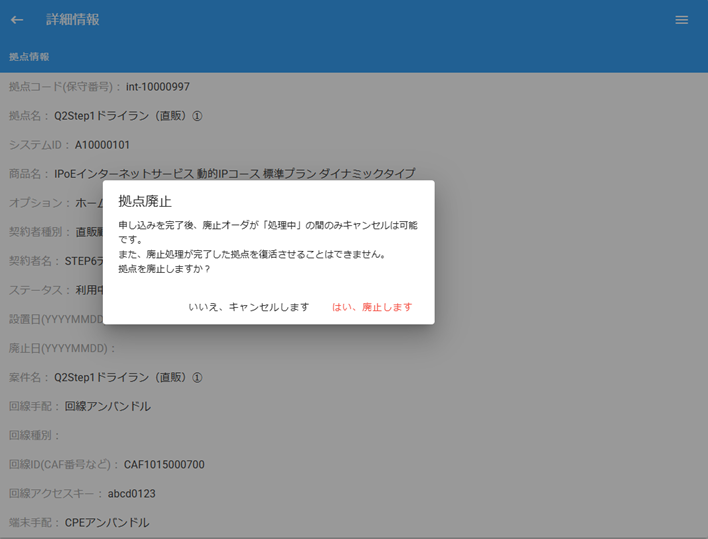Click the 拠点廃止 dialog title
This screenshot has width=708, height=539.
click(x=145, y=201)
